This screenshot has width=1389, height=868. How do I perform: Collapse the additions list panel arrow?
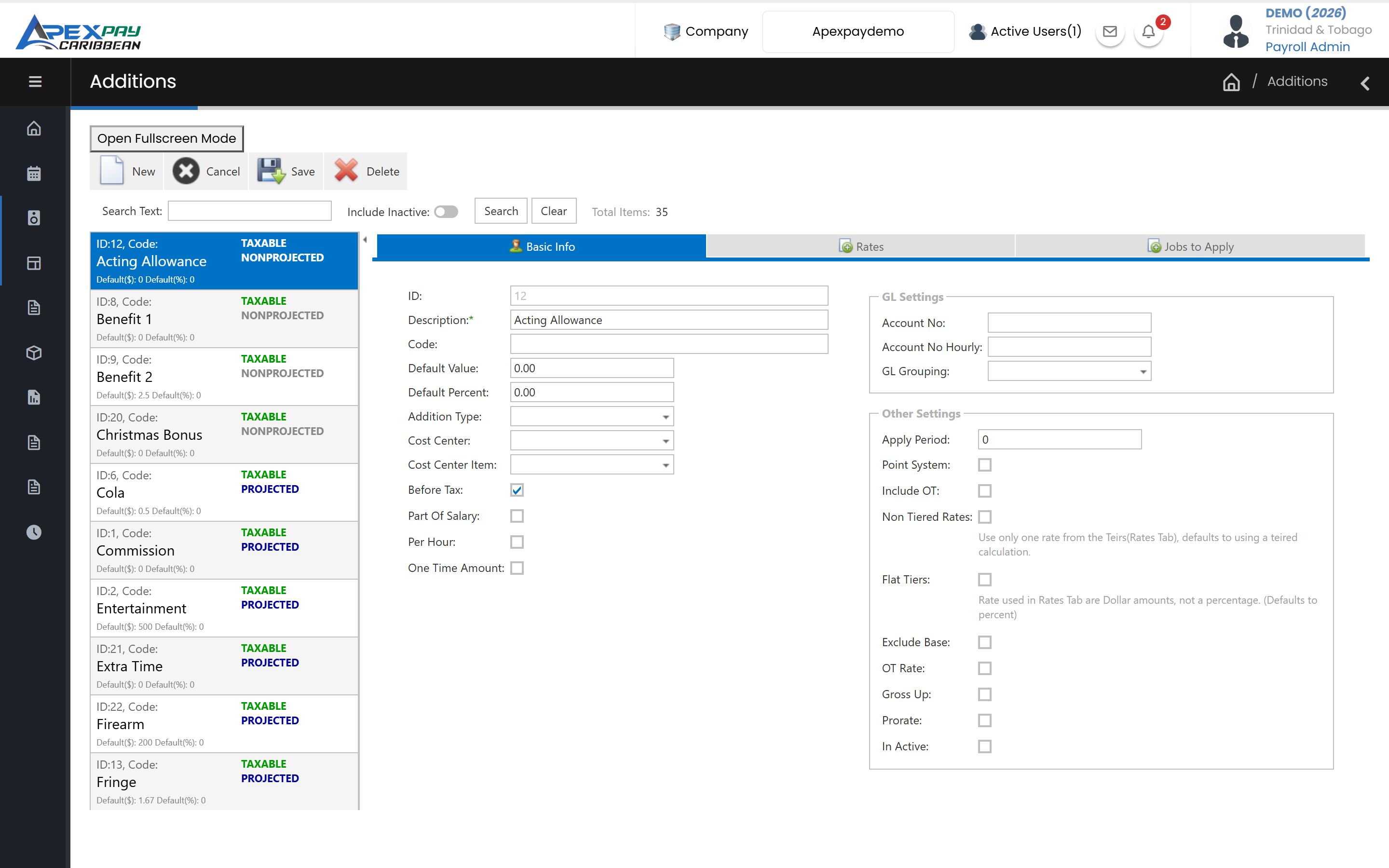365,240
